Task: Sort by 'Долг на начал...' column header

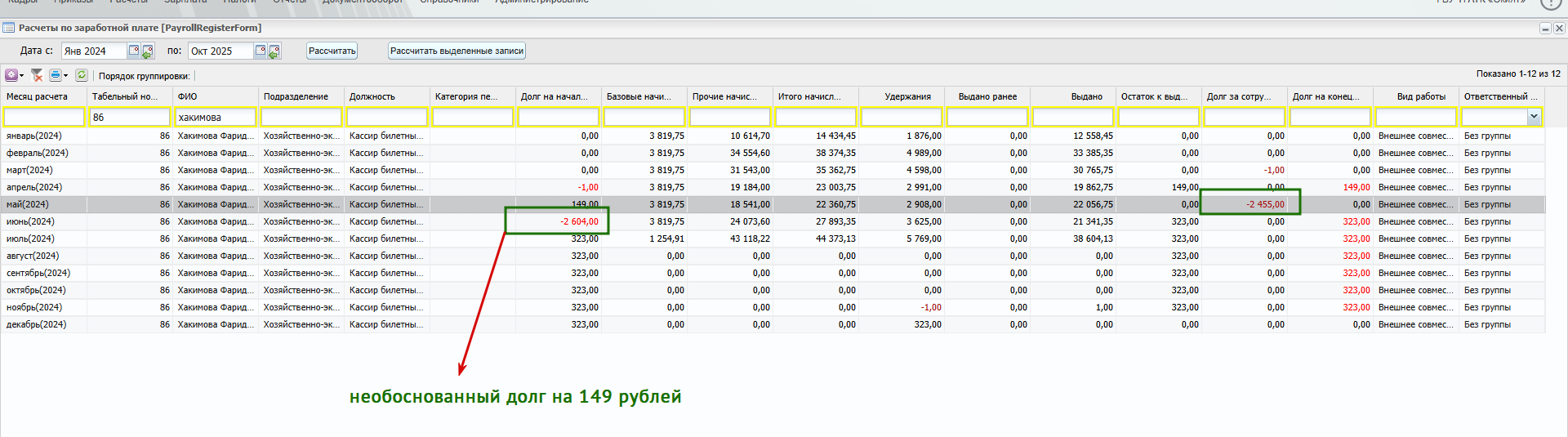Action: point(559,96)
